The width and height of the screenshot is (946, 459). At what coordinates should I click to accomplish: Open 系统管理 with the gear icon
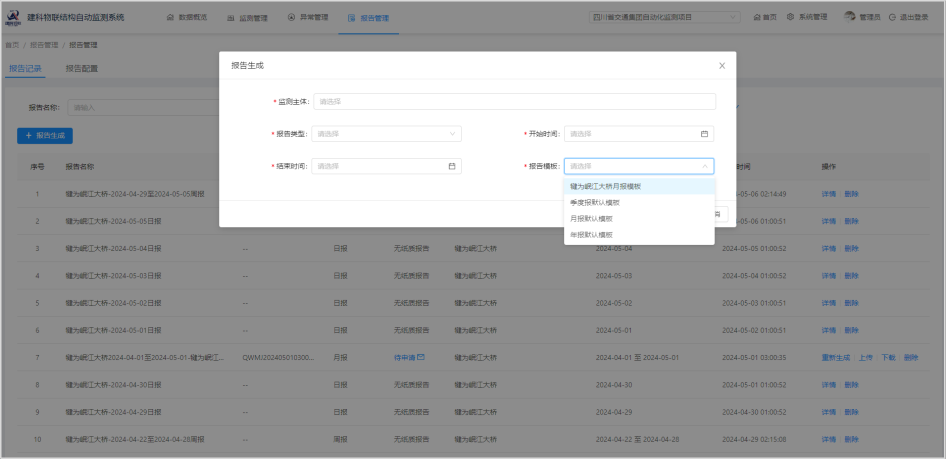(807, 17)
